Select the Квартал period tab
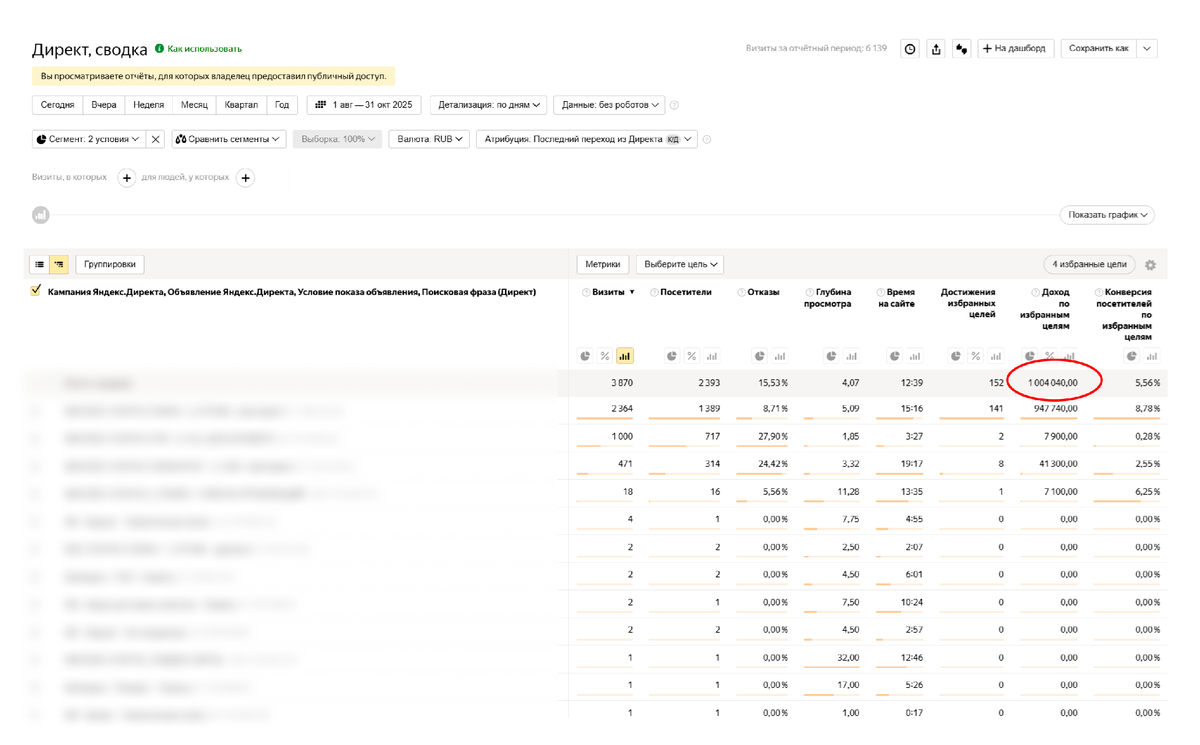Screen dimensions: 1200x745 click(x=241, y=104)
